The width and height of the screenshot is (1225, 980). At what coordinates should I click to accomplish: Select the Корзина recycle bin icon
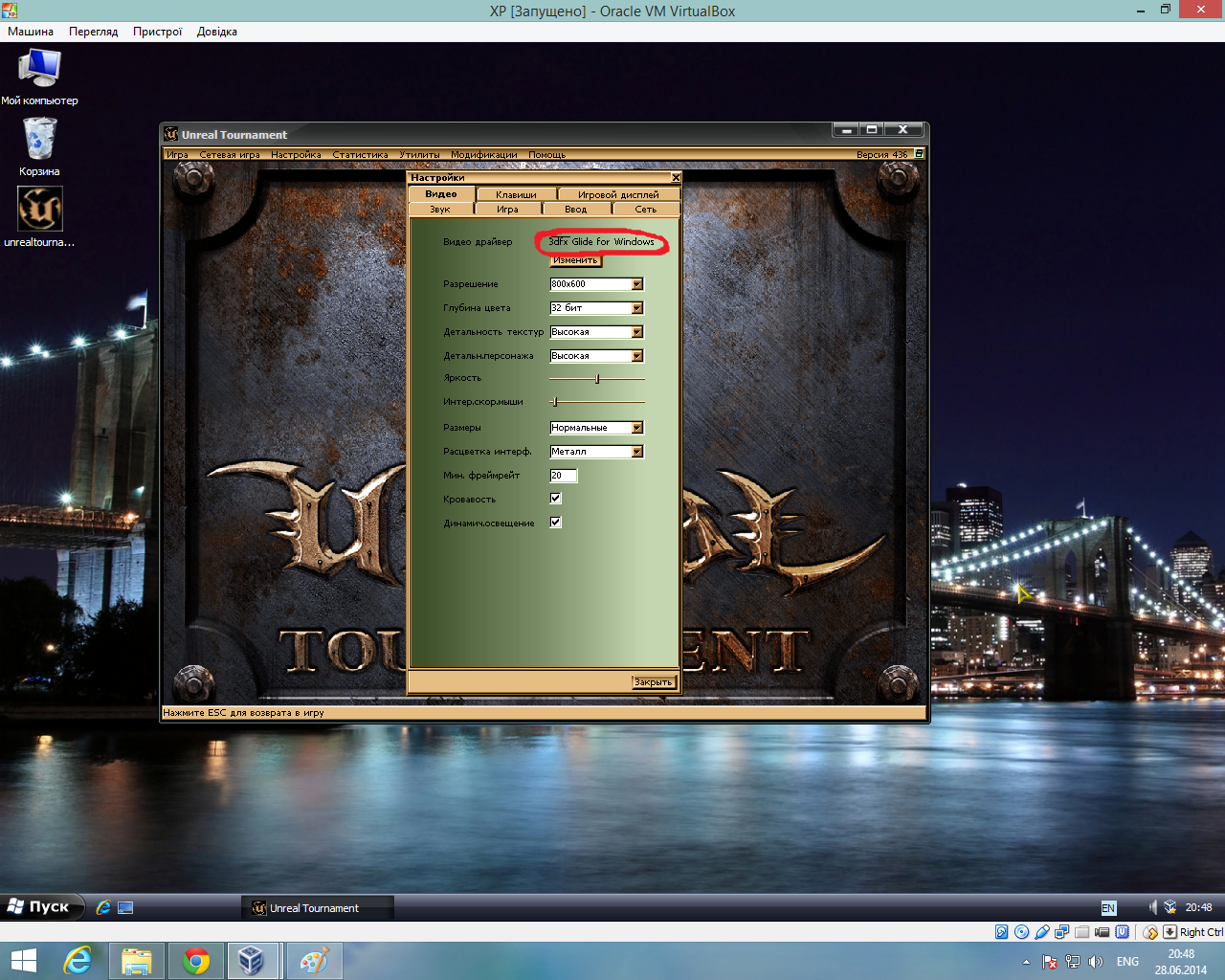coord(39,146)
